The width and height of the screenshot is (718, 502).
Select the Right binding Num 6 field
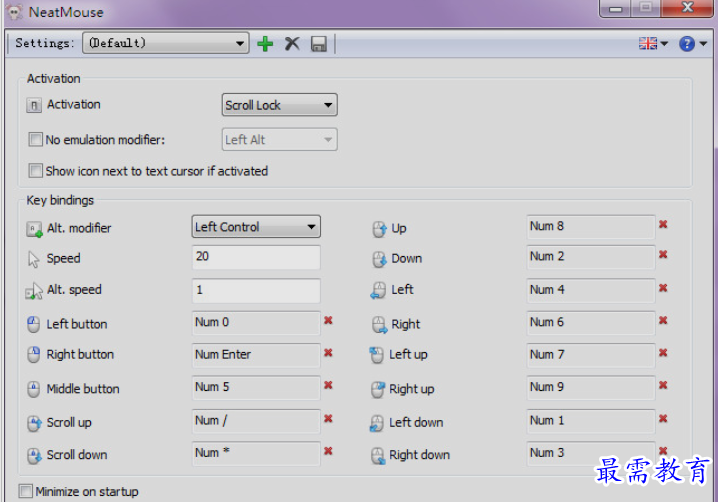click(x=591, y=323)
